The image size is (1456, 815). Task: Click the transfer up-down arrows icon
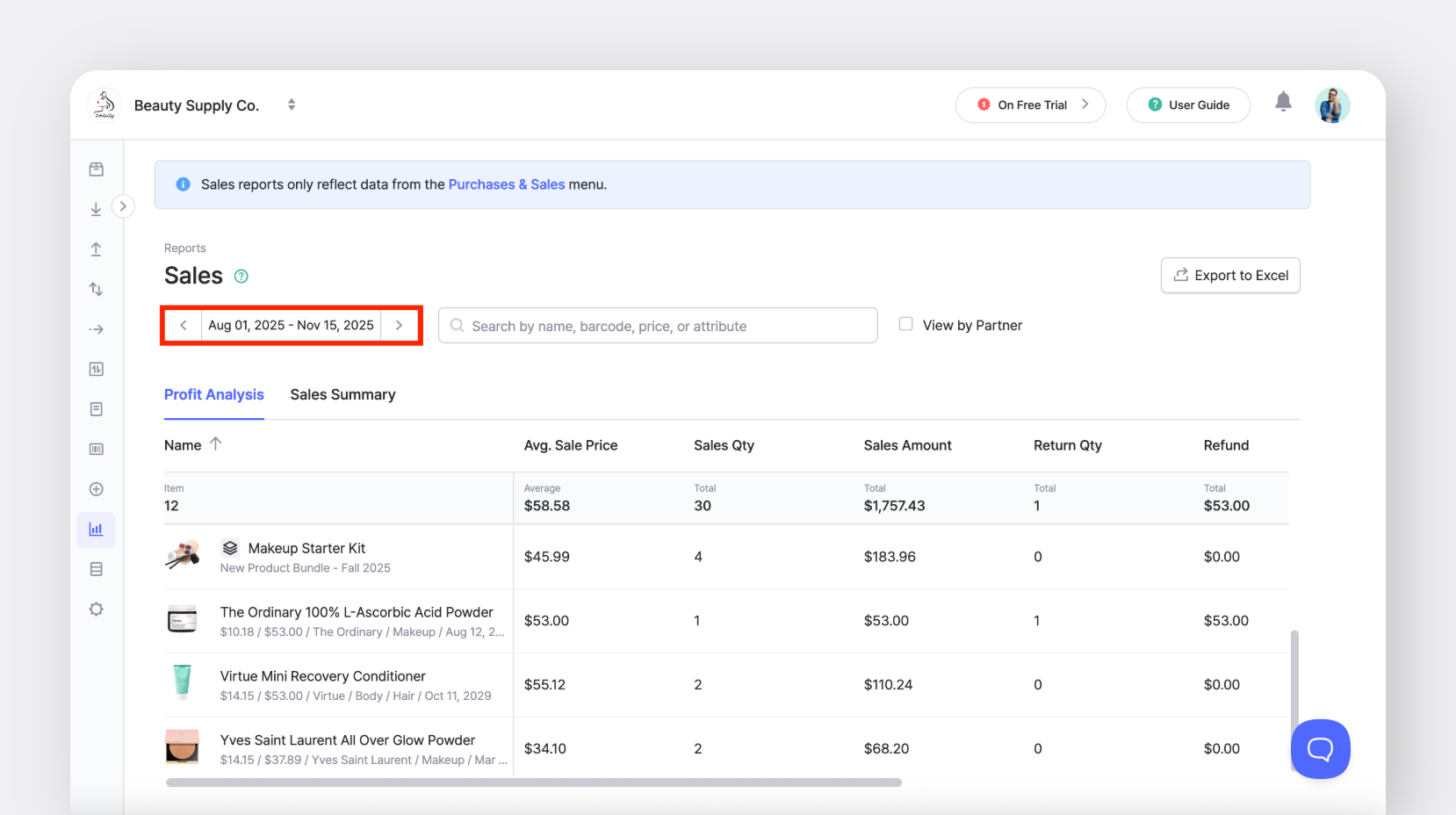tap(96, 288)
